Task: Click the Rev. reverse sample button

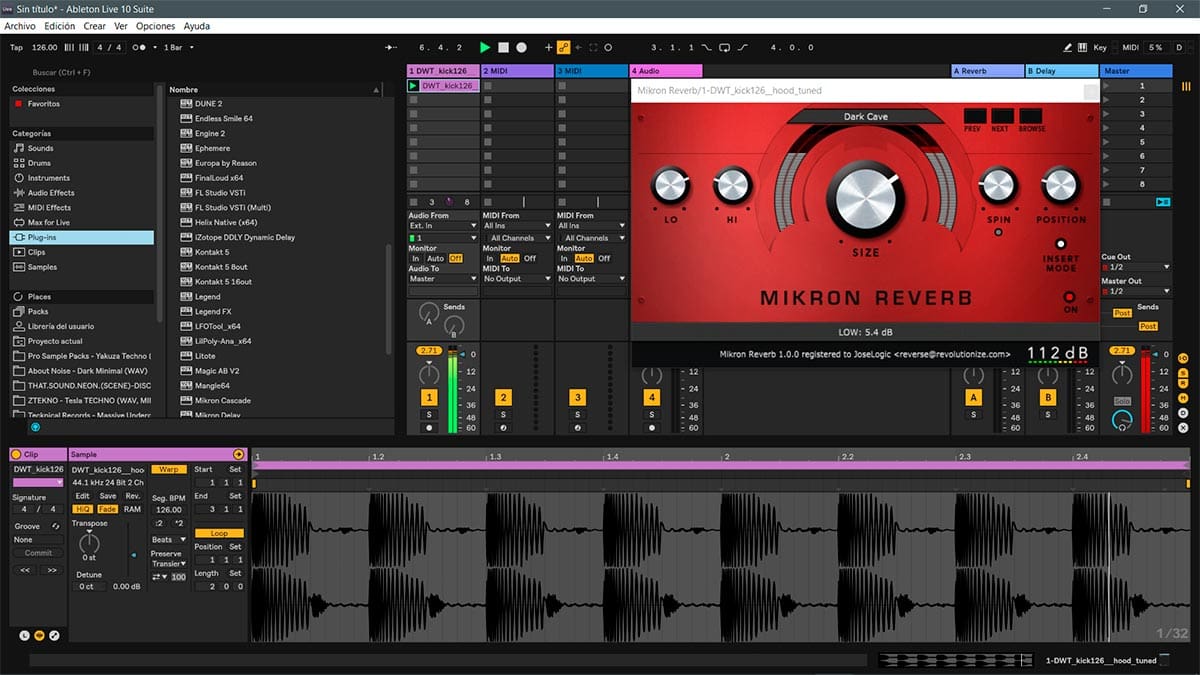Action: click(x=132, y=496)
